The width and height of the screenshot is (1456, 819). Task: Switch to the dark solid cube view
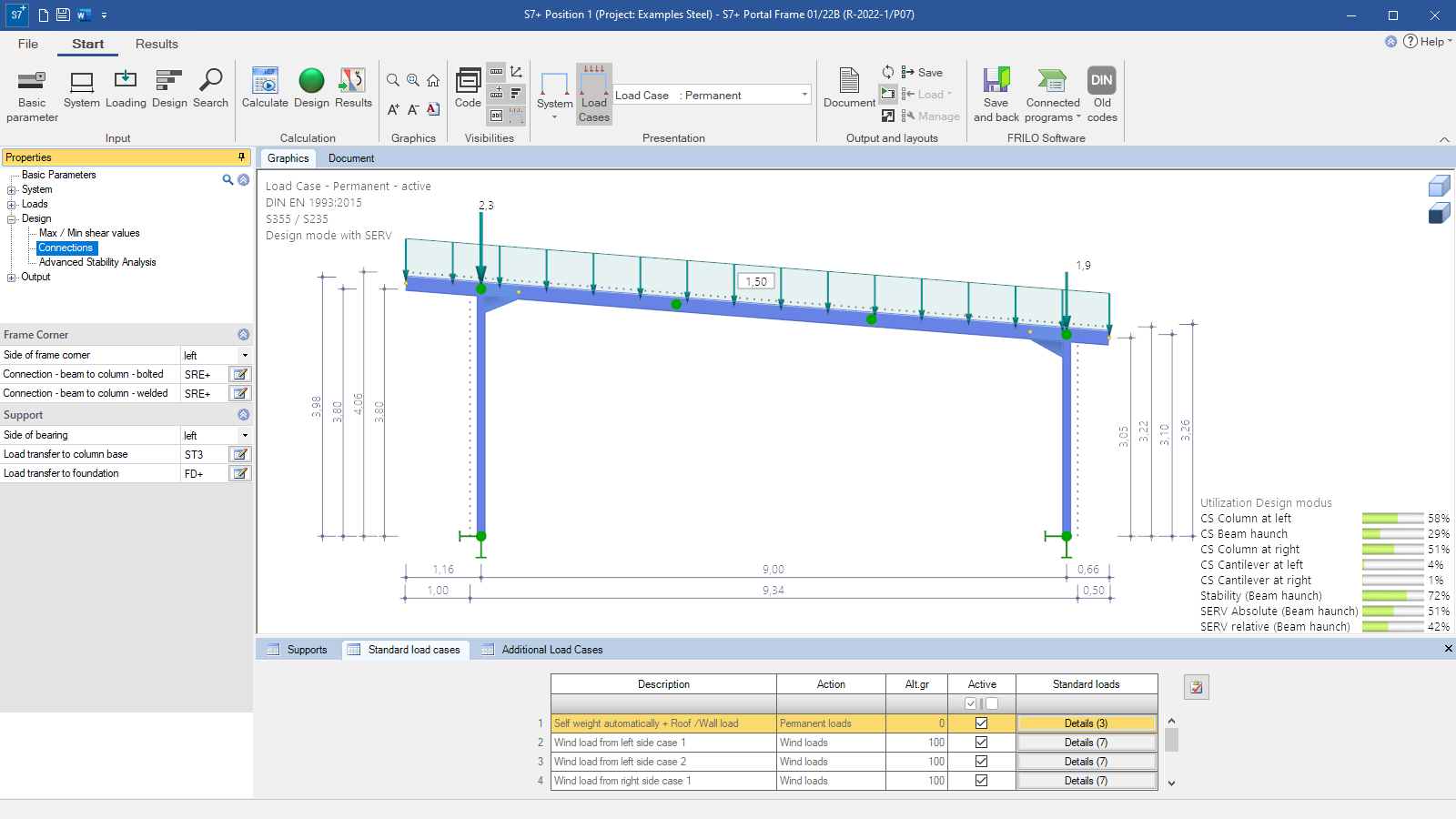(1439, 213)
